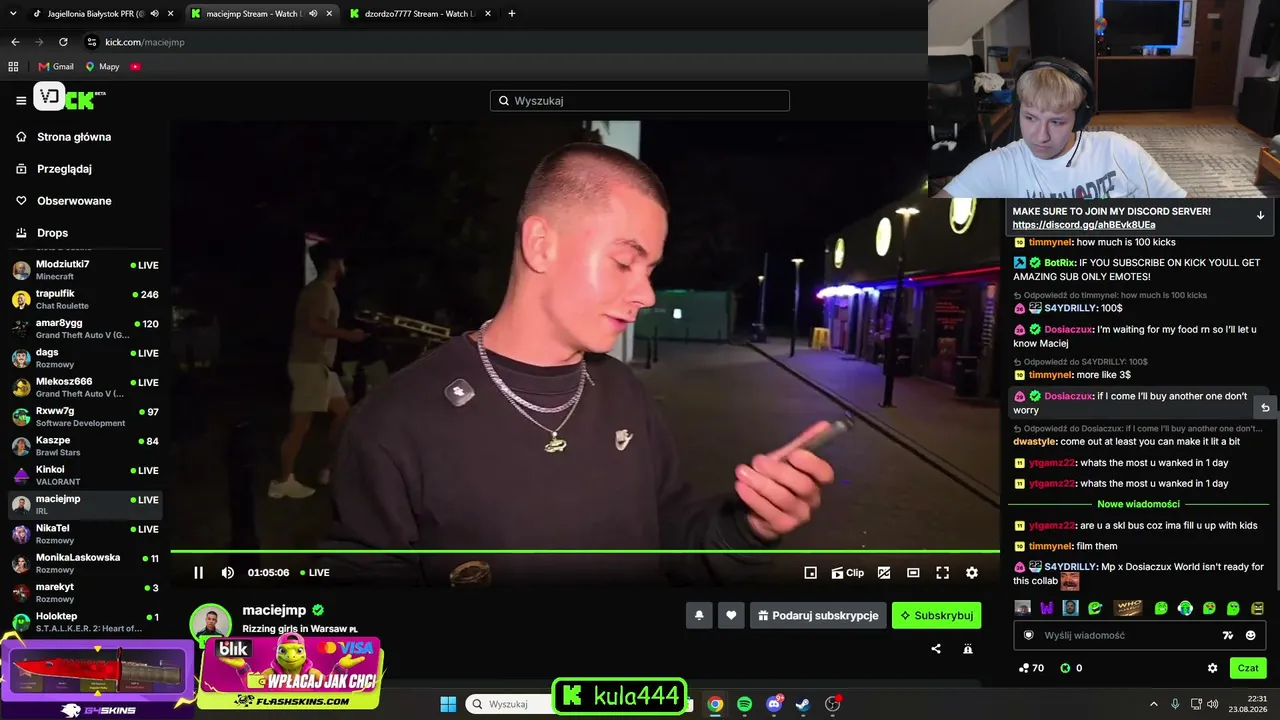Screen dimensions: 1280x720
Task: Pause the maciejmp live stream
Action: click(198, 573)
